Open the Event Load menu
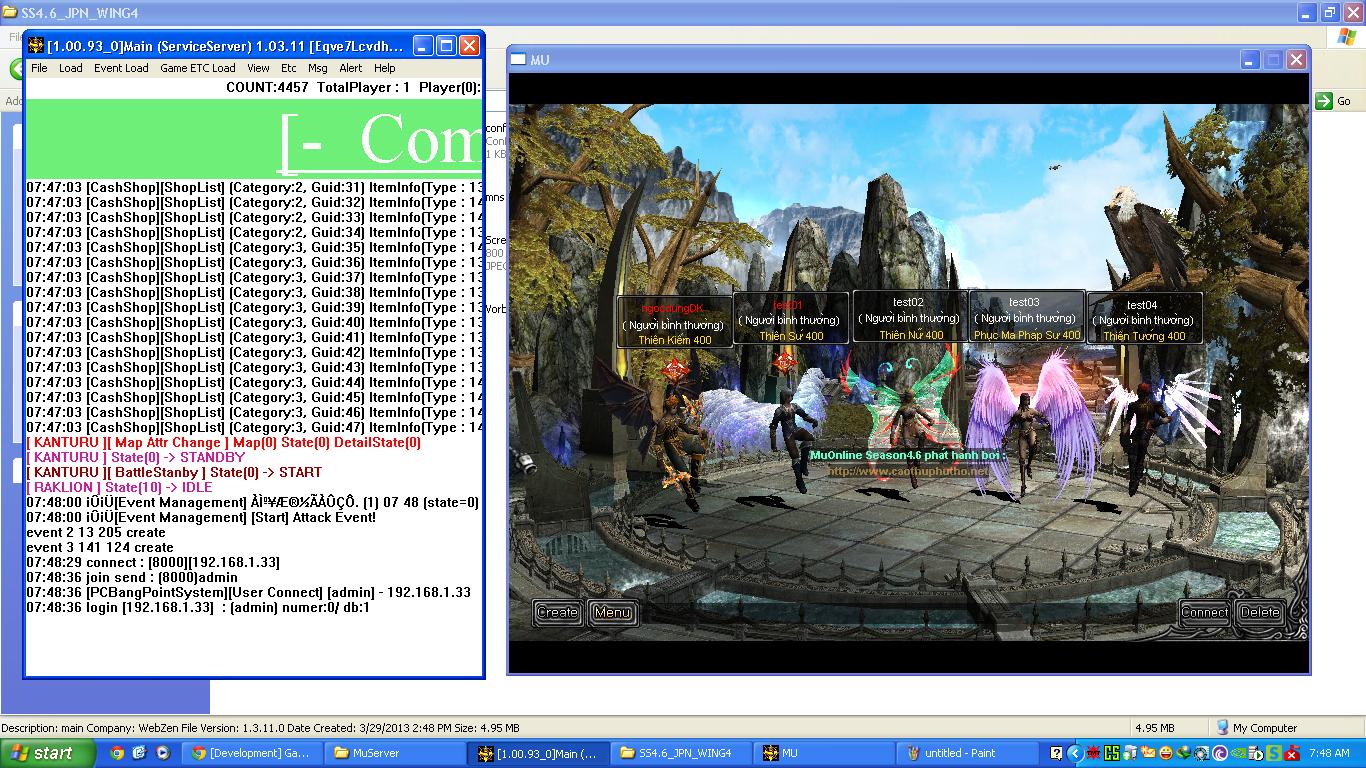The height and width of the screenshot is (768, 1366). [121, 68]
